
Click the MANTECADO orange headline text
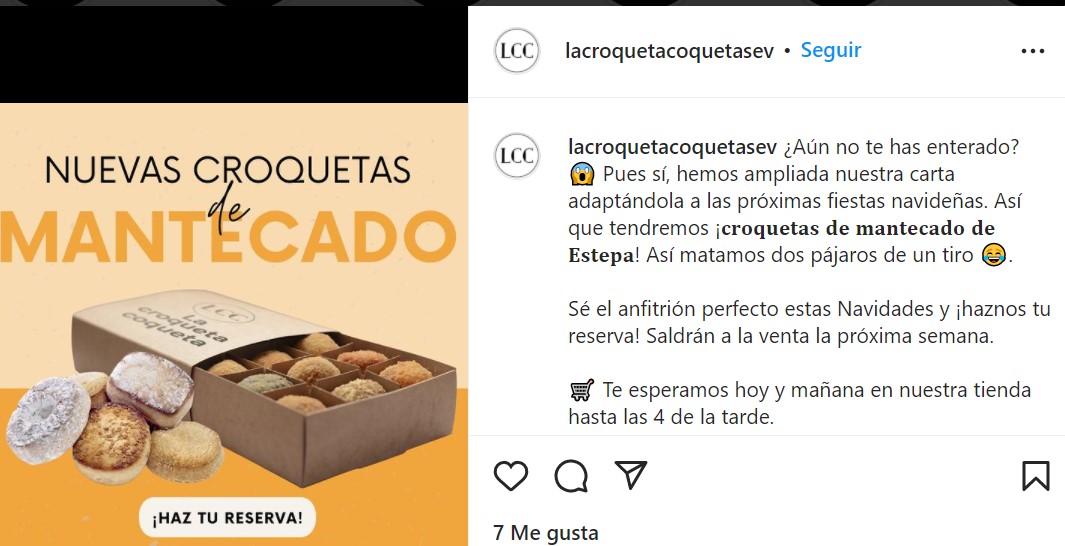228,238
